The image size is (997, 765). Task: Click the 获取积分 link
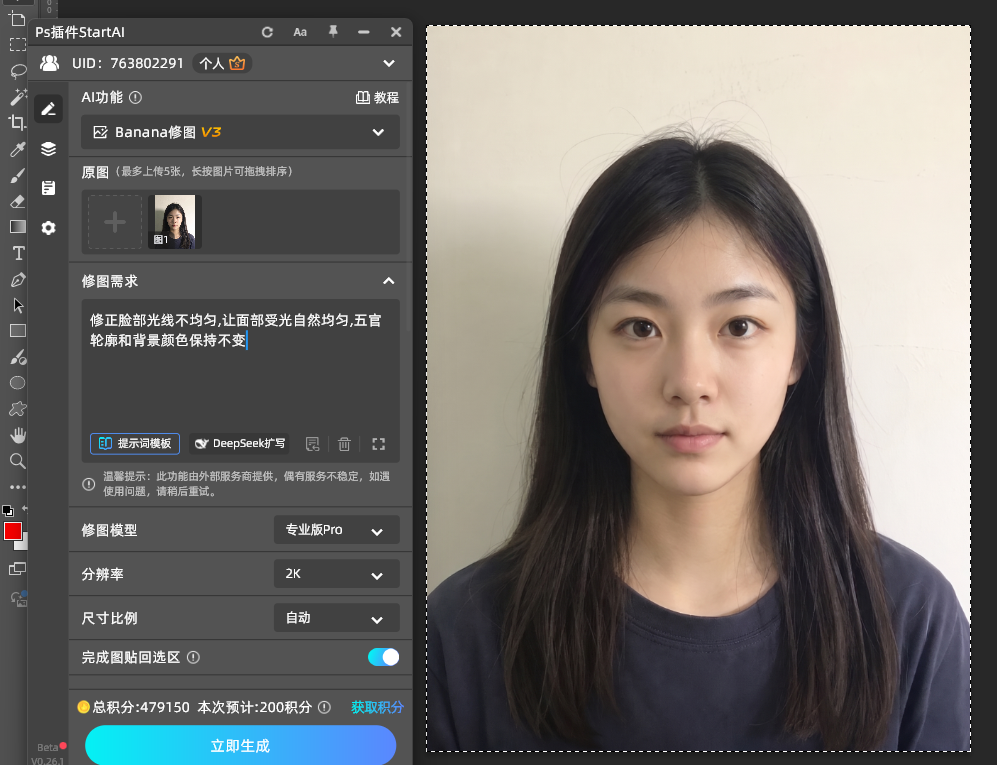tap(377, 707)
